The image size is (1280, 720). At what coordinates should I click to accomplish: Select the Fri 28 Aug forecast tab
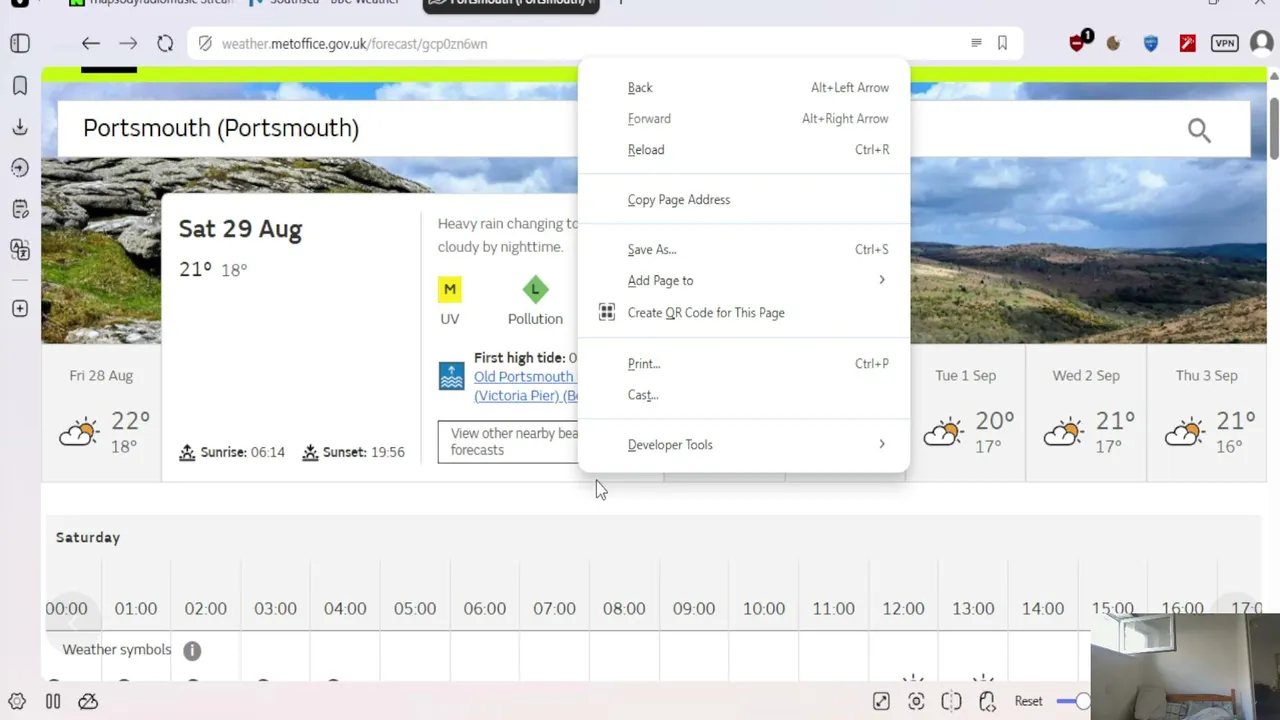click(x=101, y=413)
